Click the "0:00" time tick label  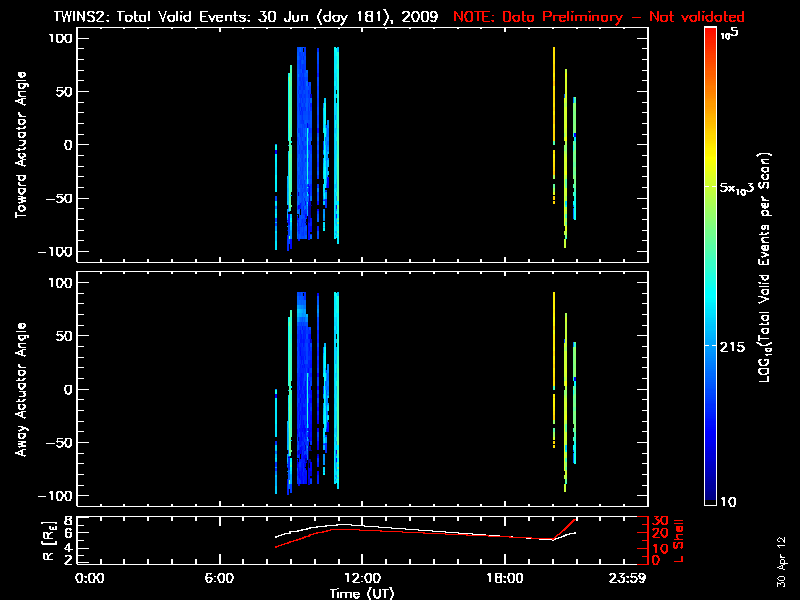click(x=90, y=578)
